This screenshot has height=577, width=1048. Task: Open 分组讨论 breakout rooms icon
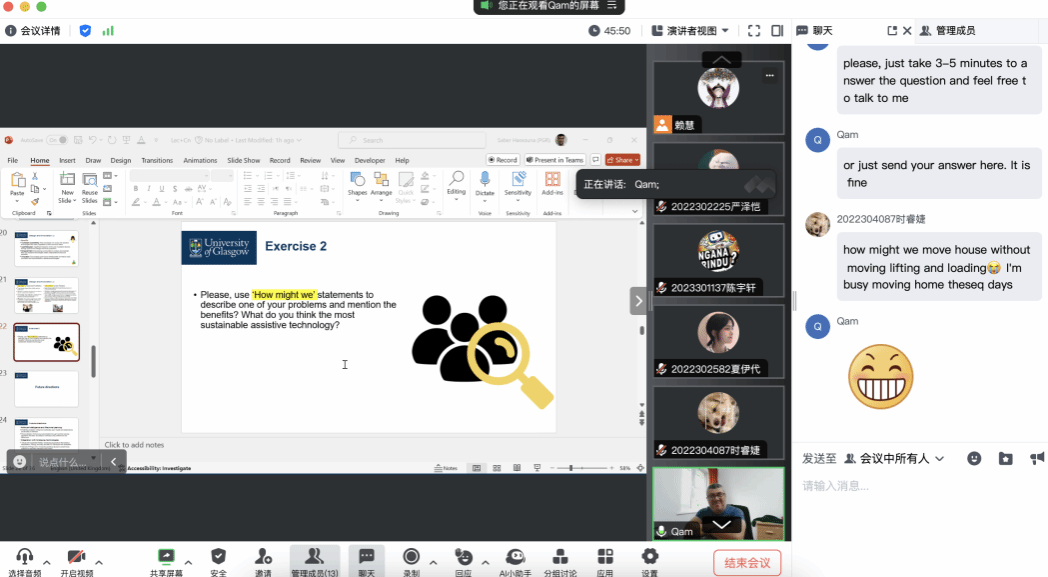point(560,557)
